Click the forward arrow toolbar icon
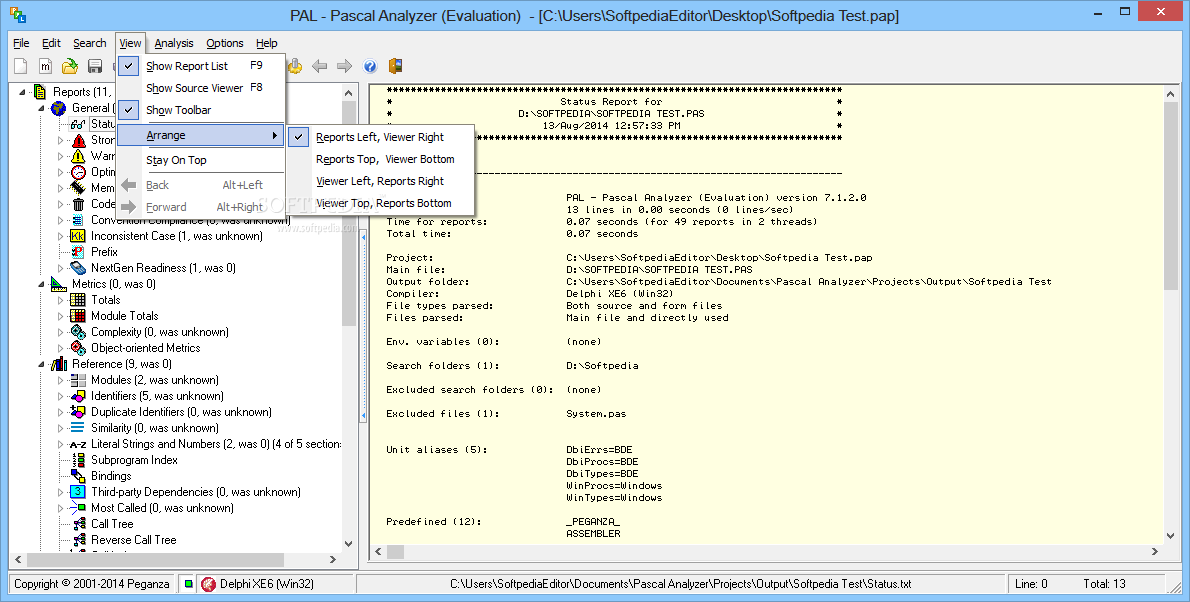Image resolution: width=1190 pixels, height=602 pixels. (345, 66)
